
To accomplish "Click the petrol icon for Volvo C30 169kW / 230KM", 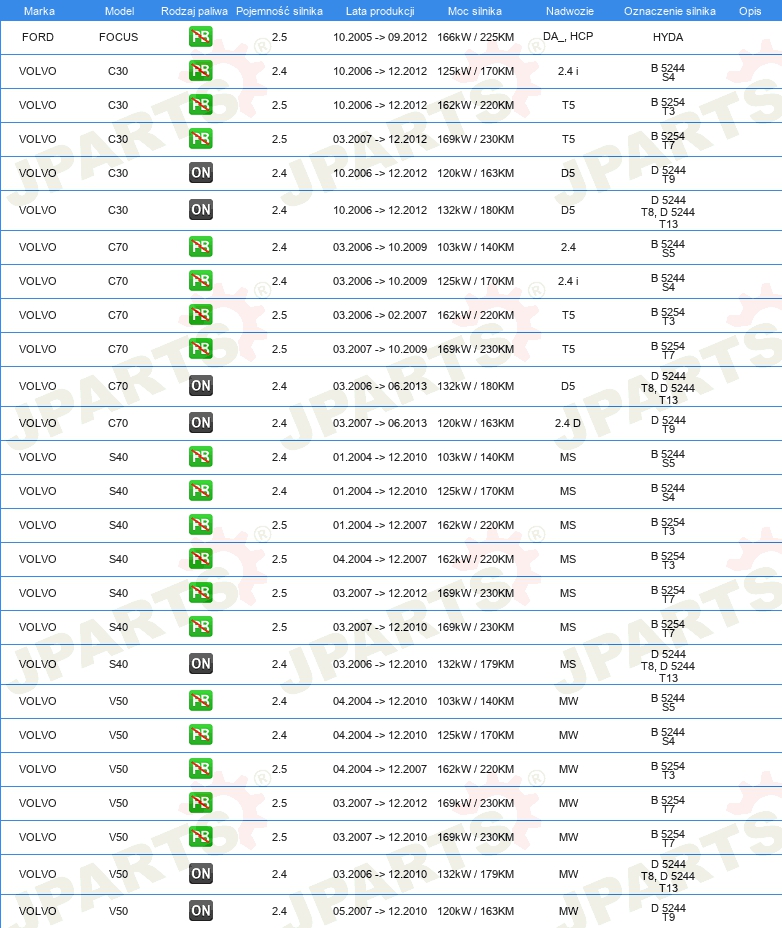I will 201,139.
